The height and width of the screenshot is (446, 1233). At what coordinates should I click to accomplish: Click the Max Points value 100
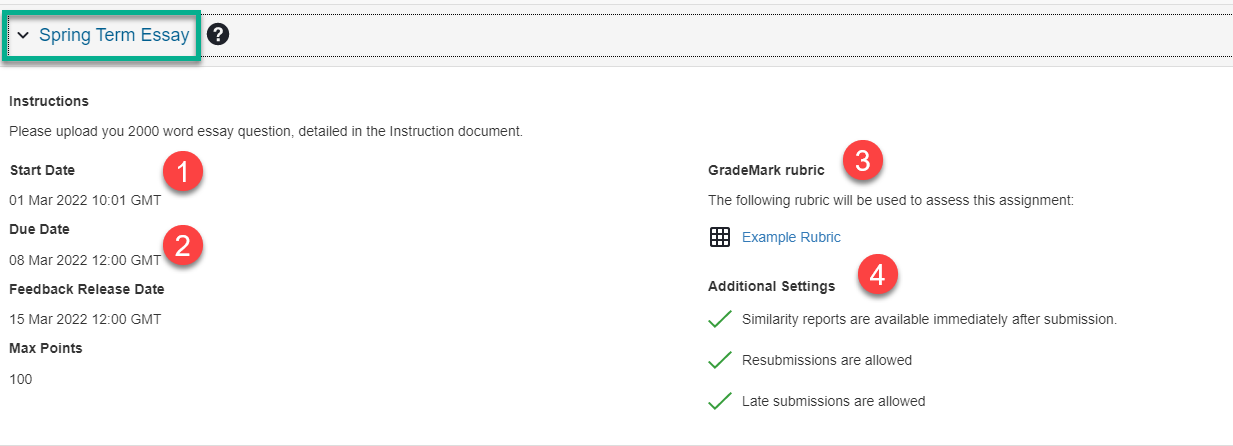click(21, 379)
